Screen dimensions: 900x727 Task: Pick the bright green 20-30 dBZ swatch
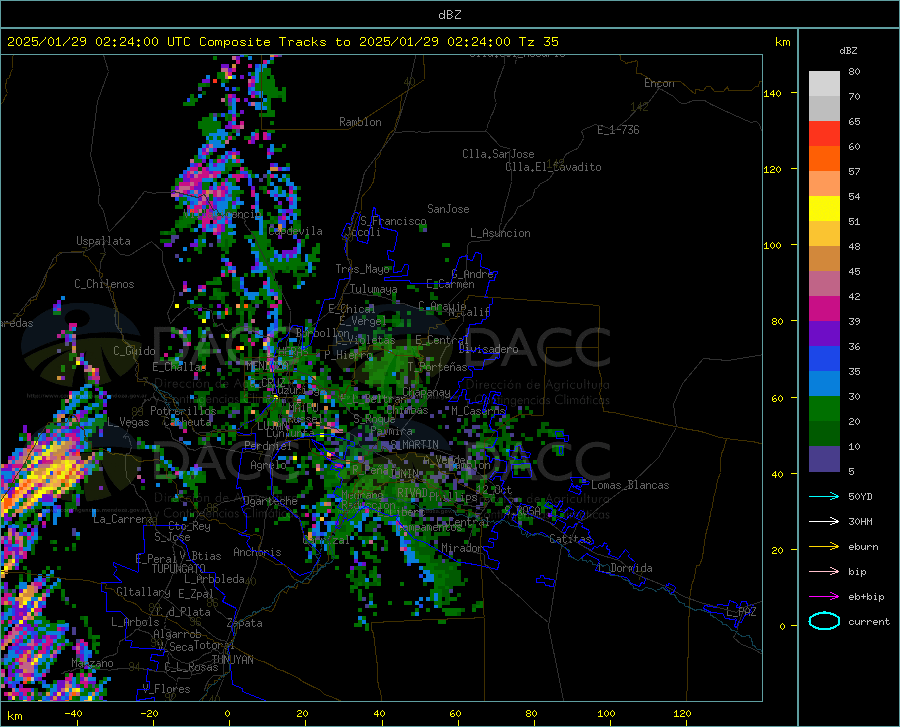(824, 409)
